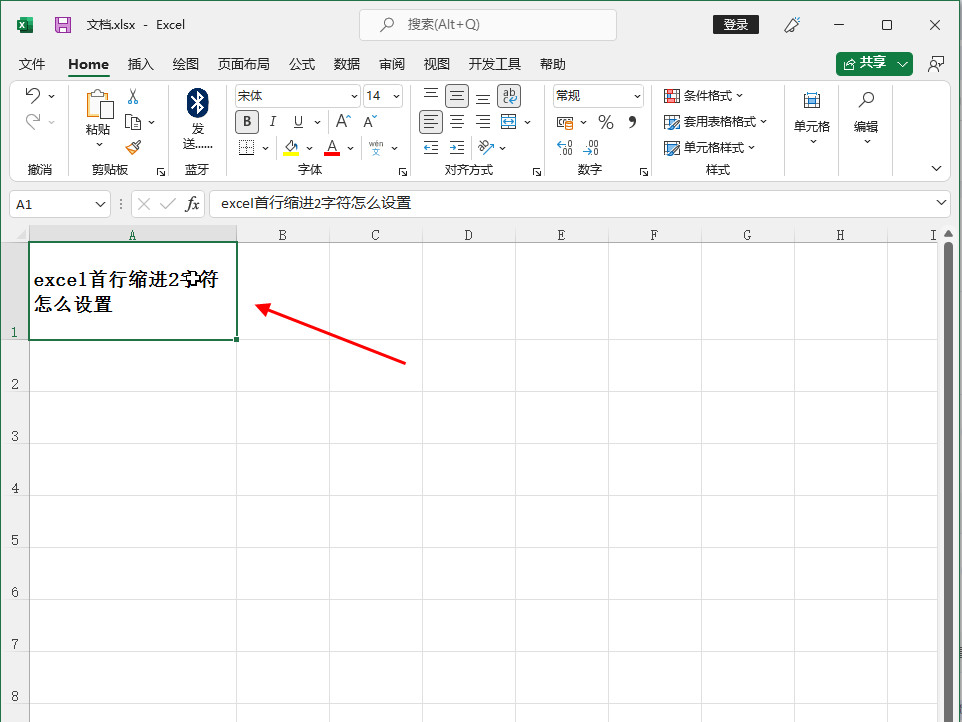Send file via the Bluetooth icon
Image resolution: width=962 pixels, height=722 pixels.
[x=198, y=103]
